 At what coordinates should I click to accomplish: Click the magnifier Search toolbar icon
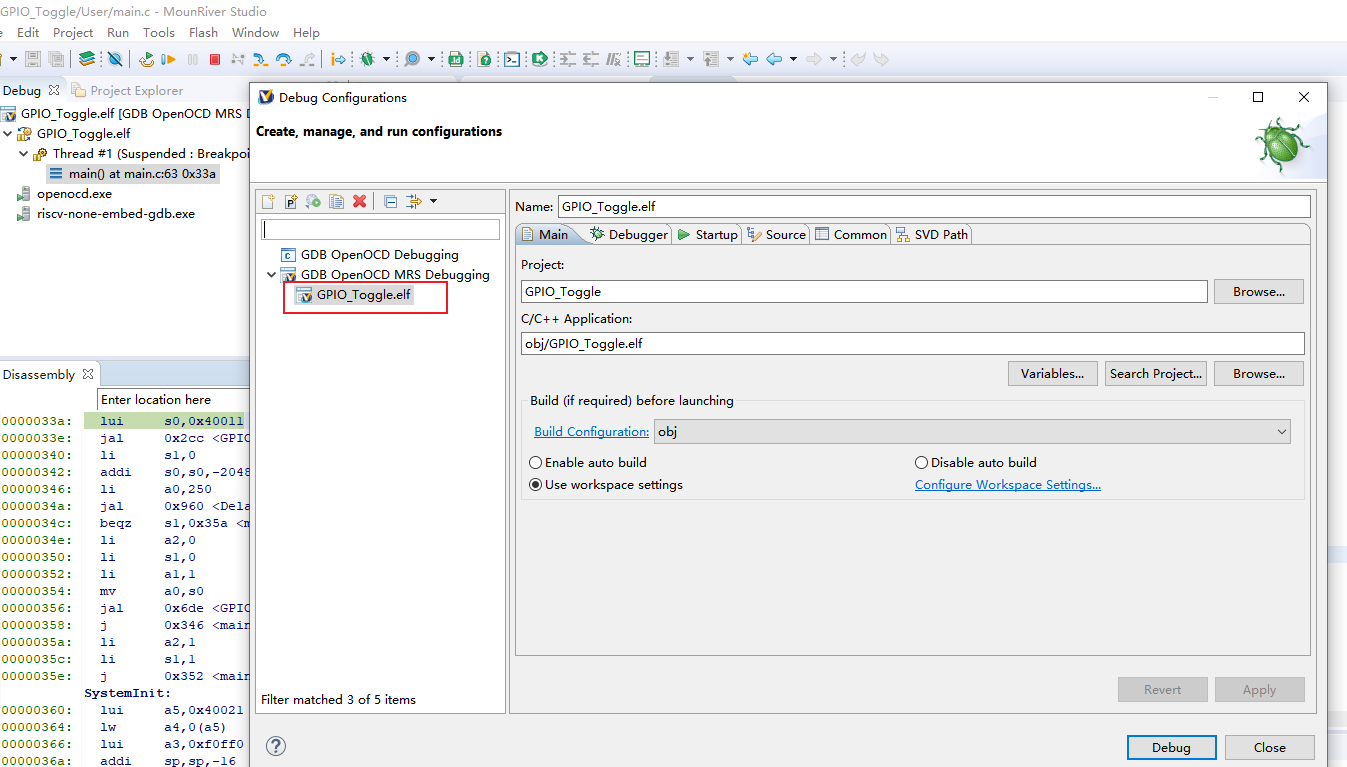click(411, 59)
